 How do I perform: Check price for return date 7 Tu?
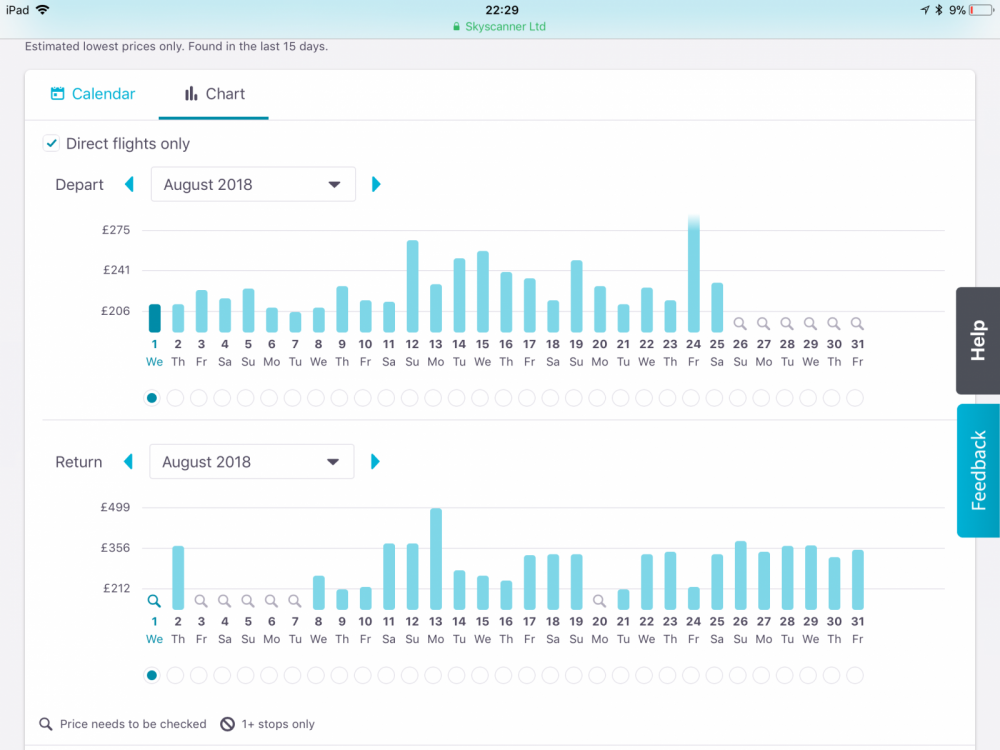pos(295,601)
